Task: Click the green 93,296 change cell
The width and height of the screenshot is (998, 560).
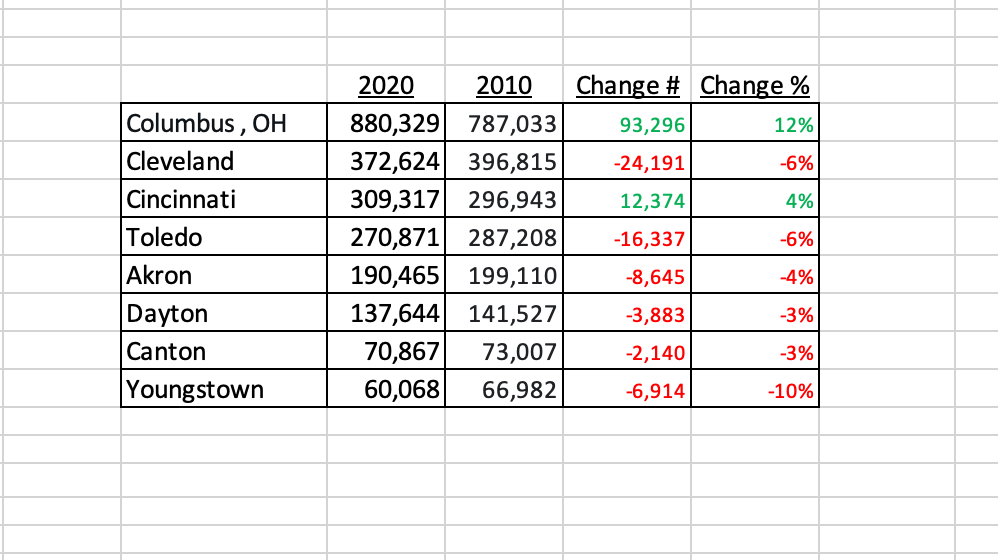Action: (x=627, y=122)
